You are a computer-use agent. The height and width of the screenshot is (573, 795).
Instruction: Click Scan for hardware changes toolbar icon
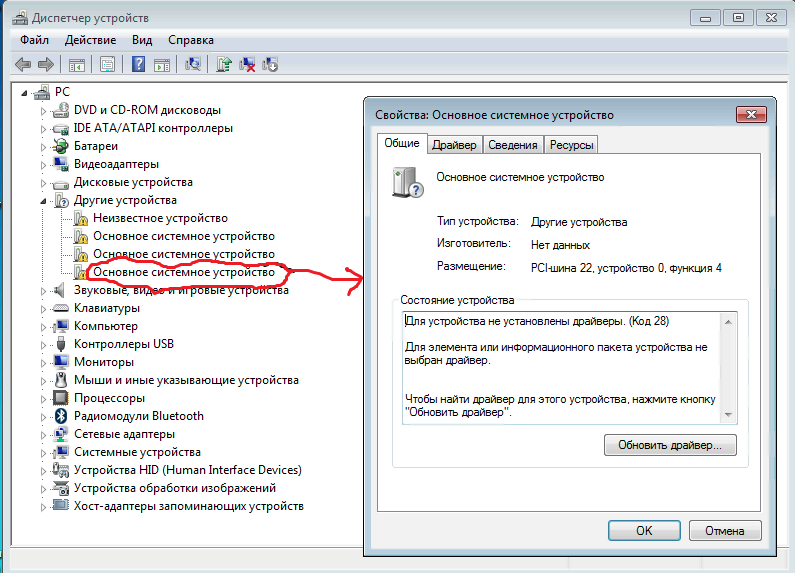[x=193, y=65]
